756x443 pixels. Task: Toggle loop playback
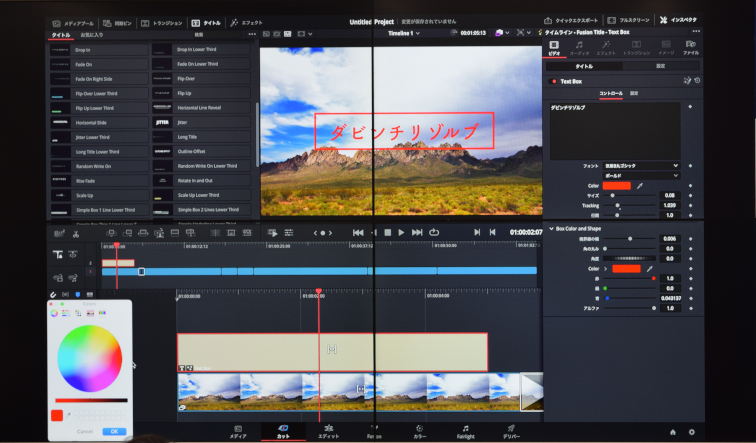(x=434, y=232)
